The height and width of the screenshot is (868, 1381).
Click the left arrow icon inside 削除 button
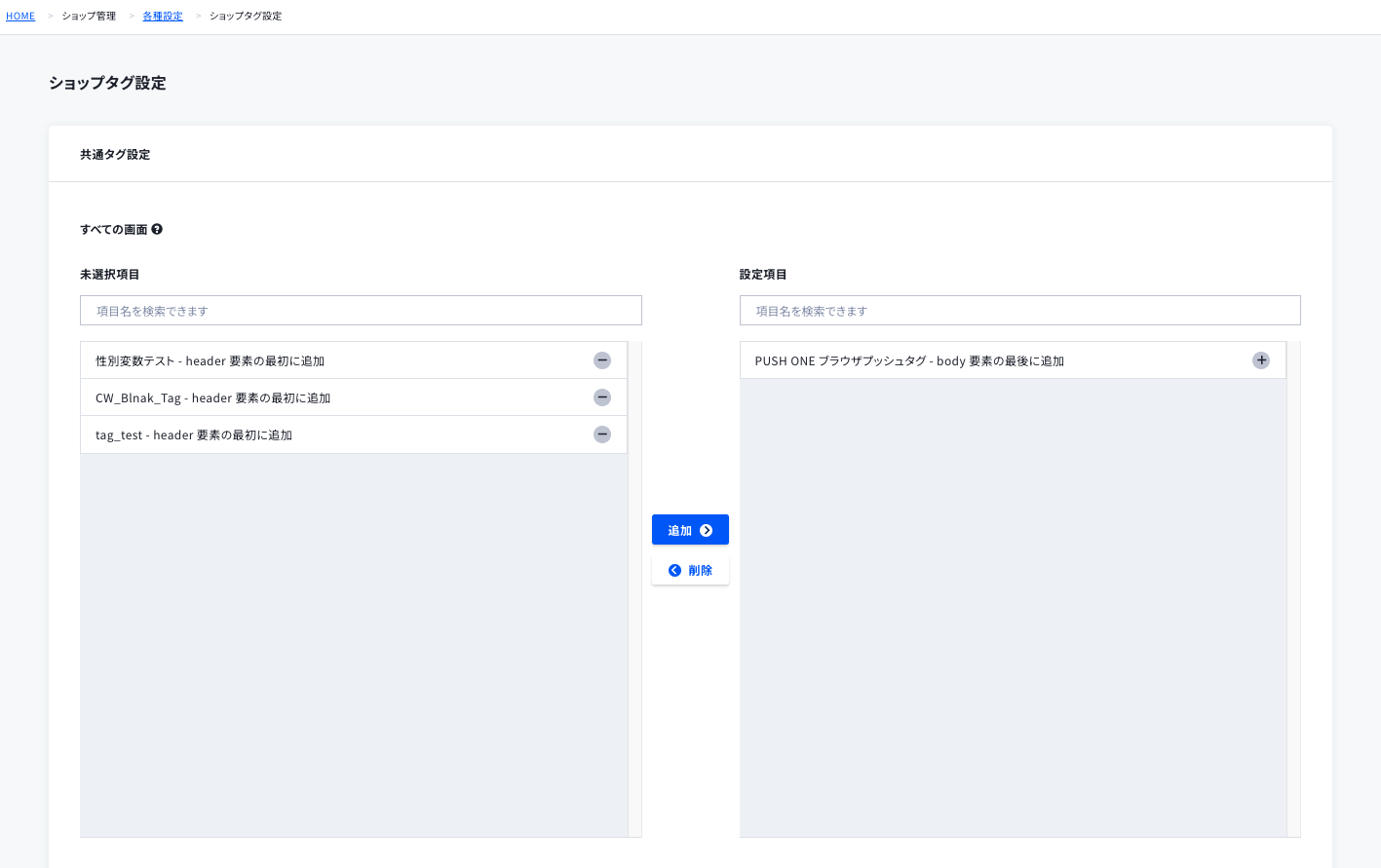674,570
